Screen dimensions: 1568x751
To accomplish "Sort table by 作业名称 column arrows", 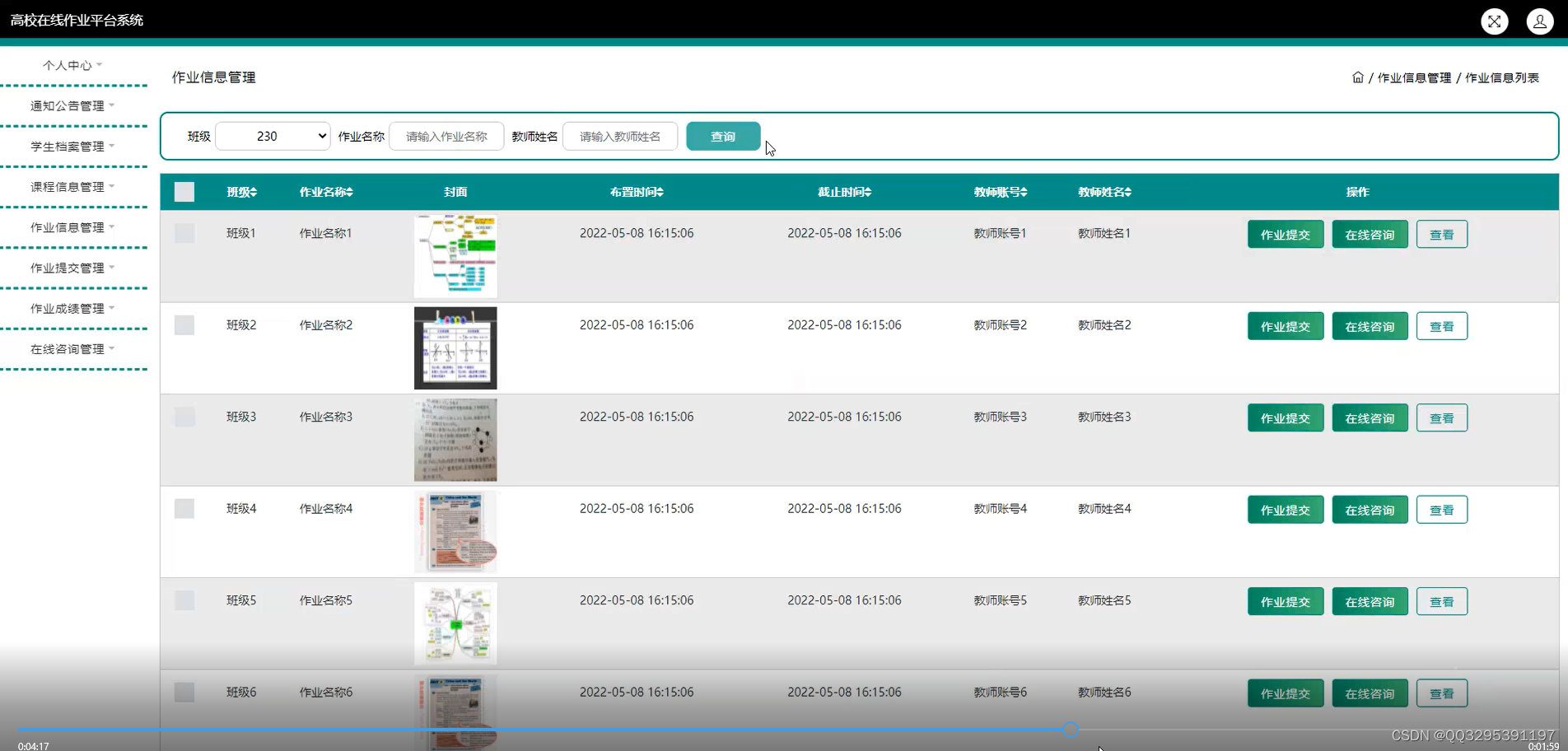I will click(349, 192).
